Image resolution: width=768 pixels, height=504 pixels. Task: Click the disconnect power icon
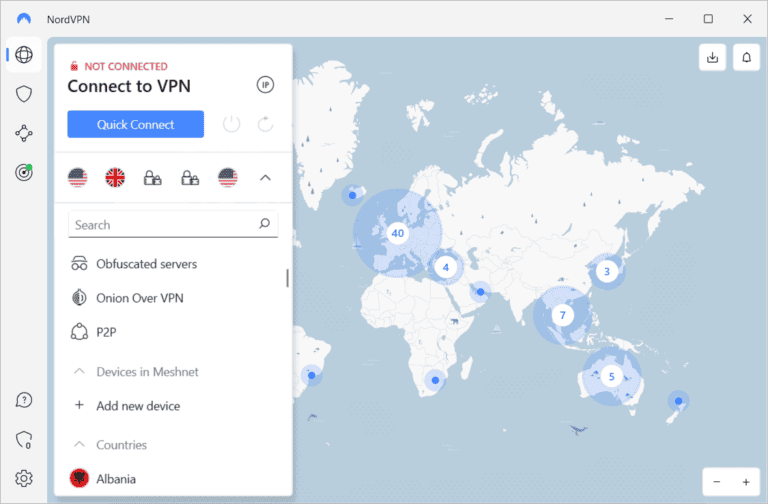[231, 124]
